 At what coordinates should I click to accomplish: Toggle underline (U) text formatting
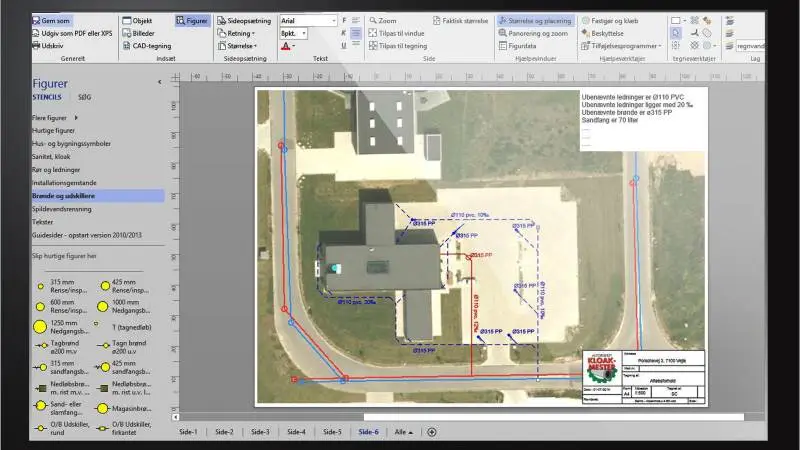pos(344,45)
